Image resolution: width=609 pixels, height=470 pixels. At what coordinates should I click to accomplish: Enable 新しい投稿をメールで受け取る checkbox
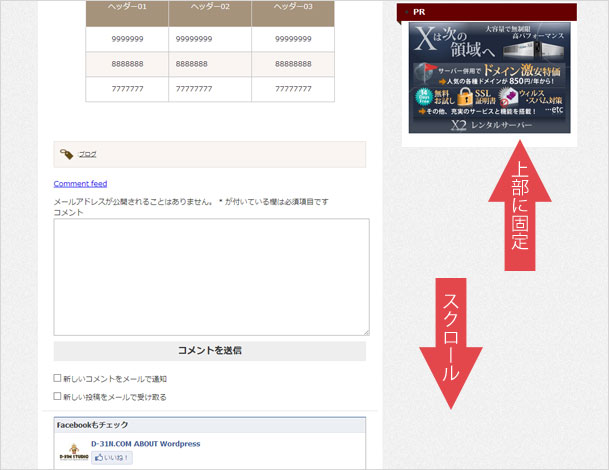pos(57,396)
